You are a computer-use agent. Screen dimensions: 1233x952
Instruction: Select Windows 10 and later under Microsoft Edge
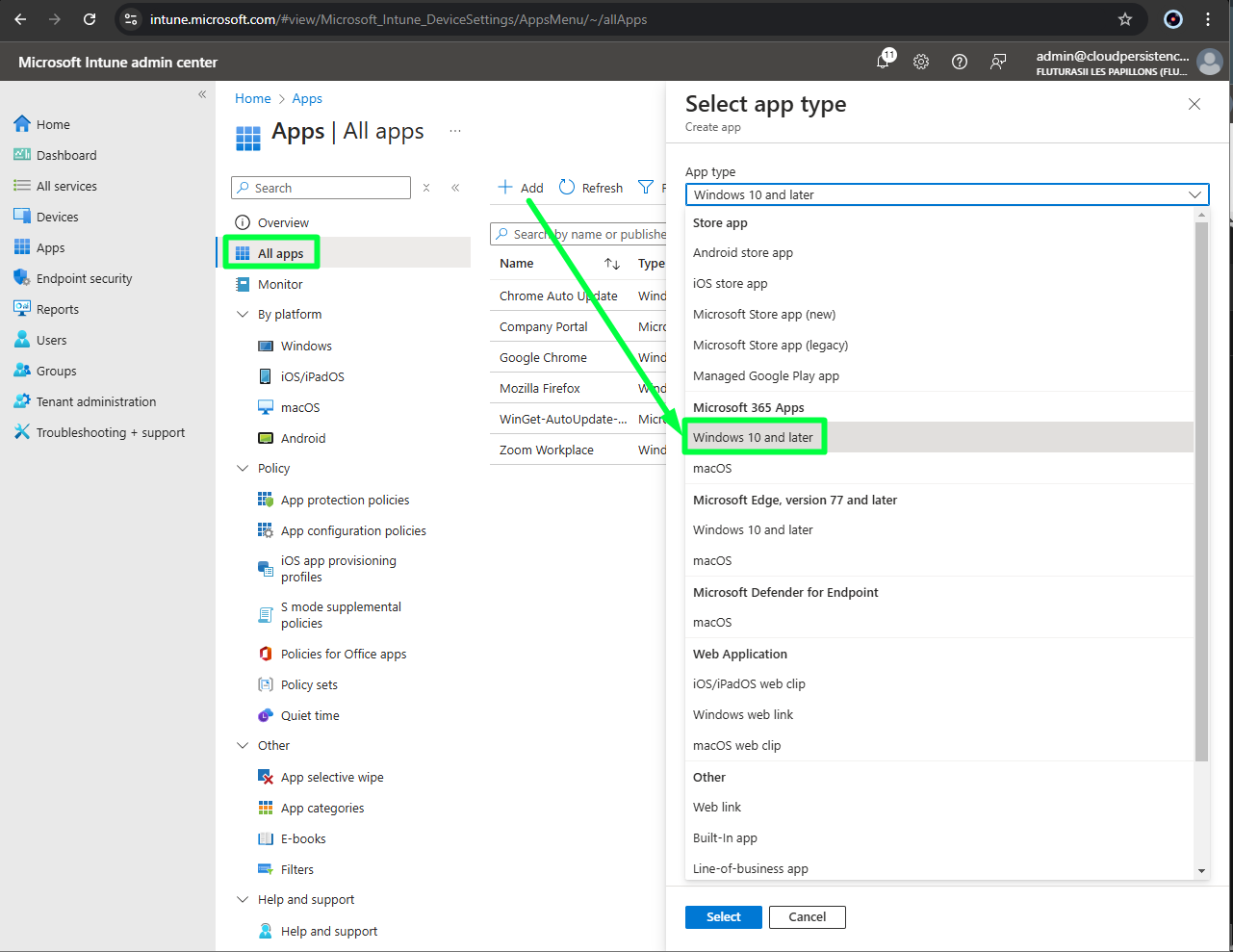pyautogui.click(x=939, y=530)
